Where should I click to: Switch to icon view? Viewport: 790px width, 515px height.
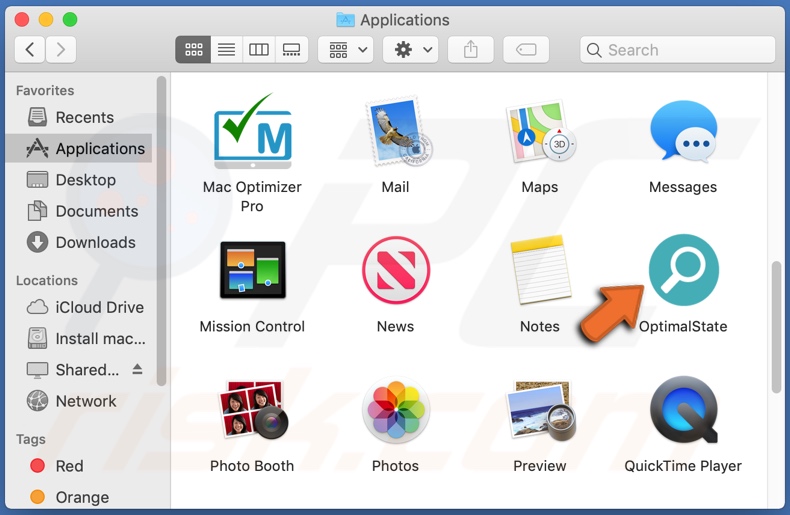pos(193,49)
